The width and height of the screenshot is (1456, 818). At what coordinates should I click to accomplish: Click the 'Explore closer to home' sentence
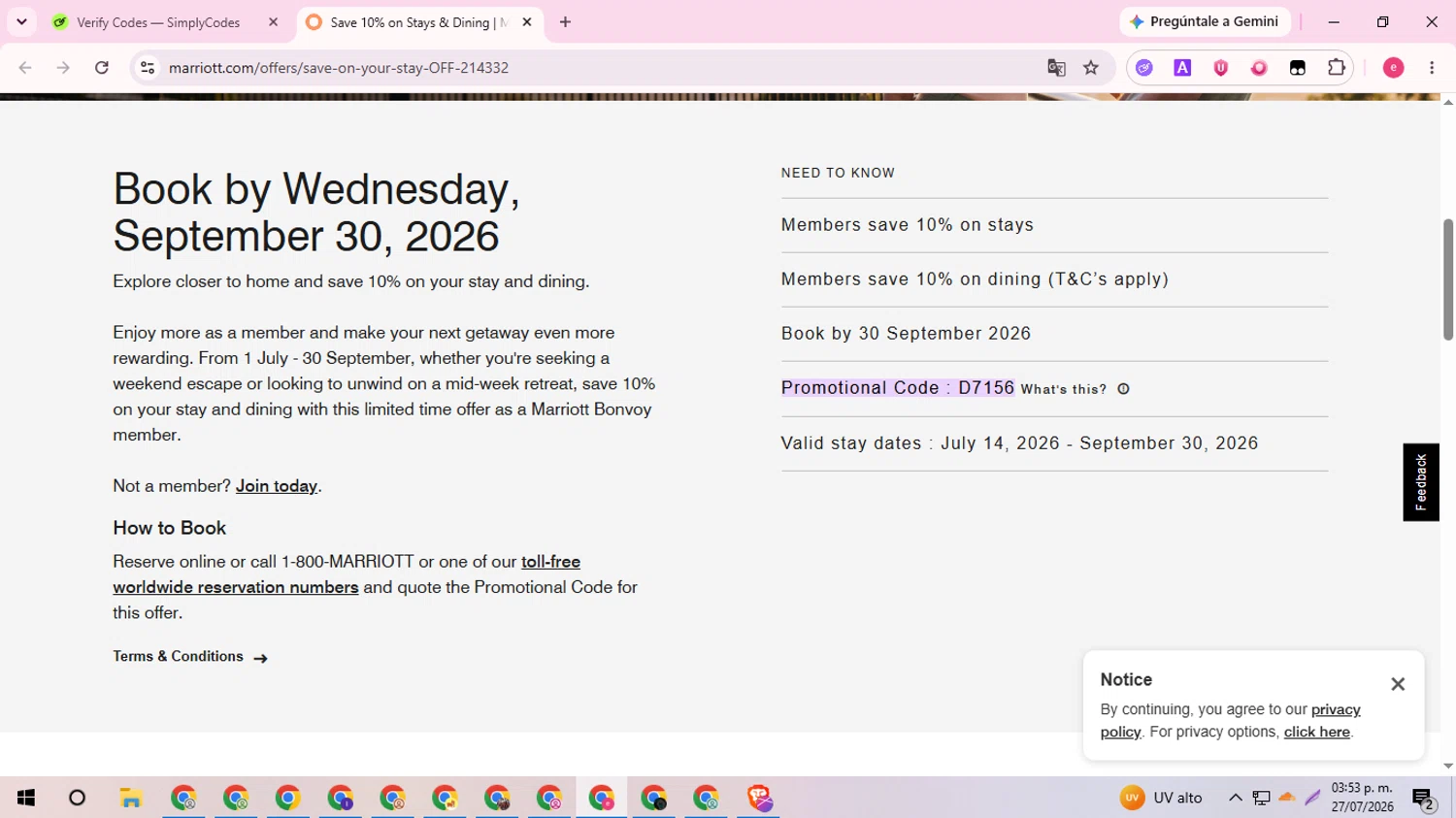coord(351,281)
